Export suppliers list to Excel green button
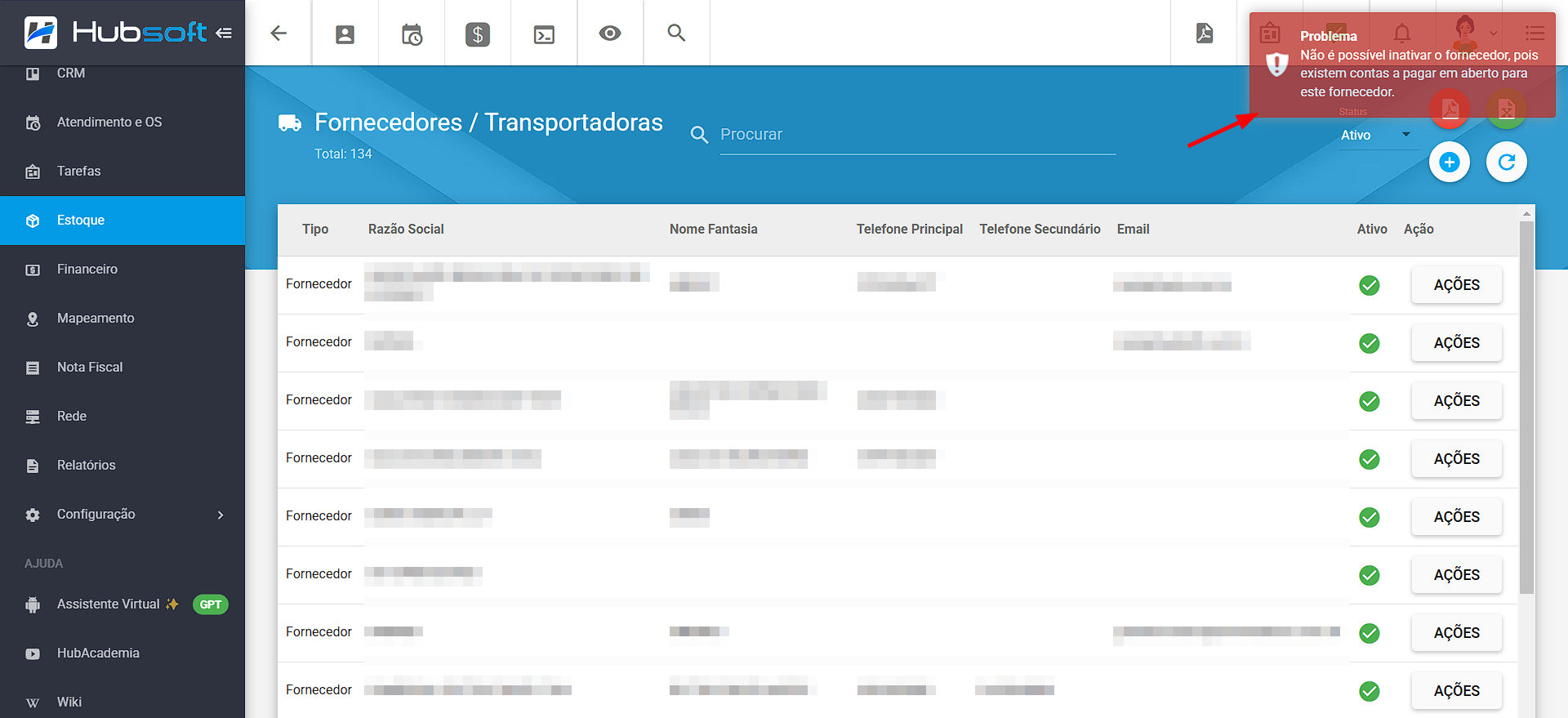This screenshot has width=1568, height=718. (x=1507, y=108)
